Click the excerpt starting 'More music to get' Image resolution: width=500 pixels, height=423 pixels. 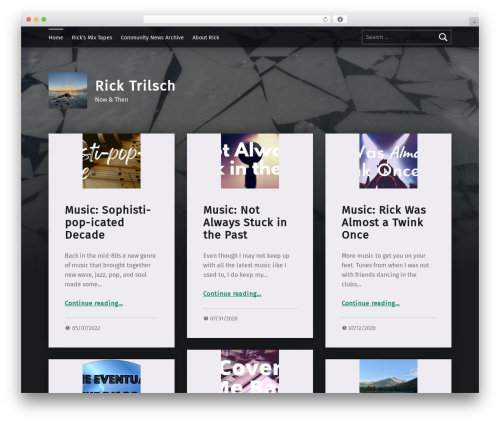[385, 270]
